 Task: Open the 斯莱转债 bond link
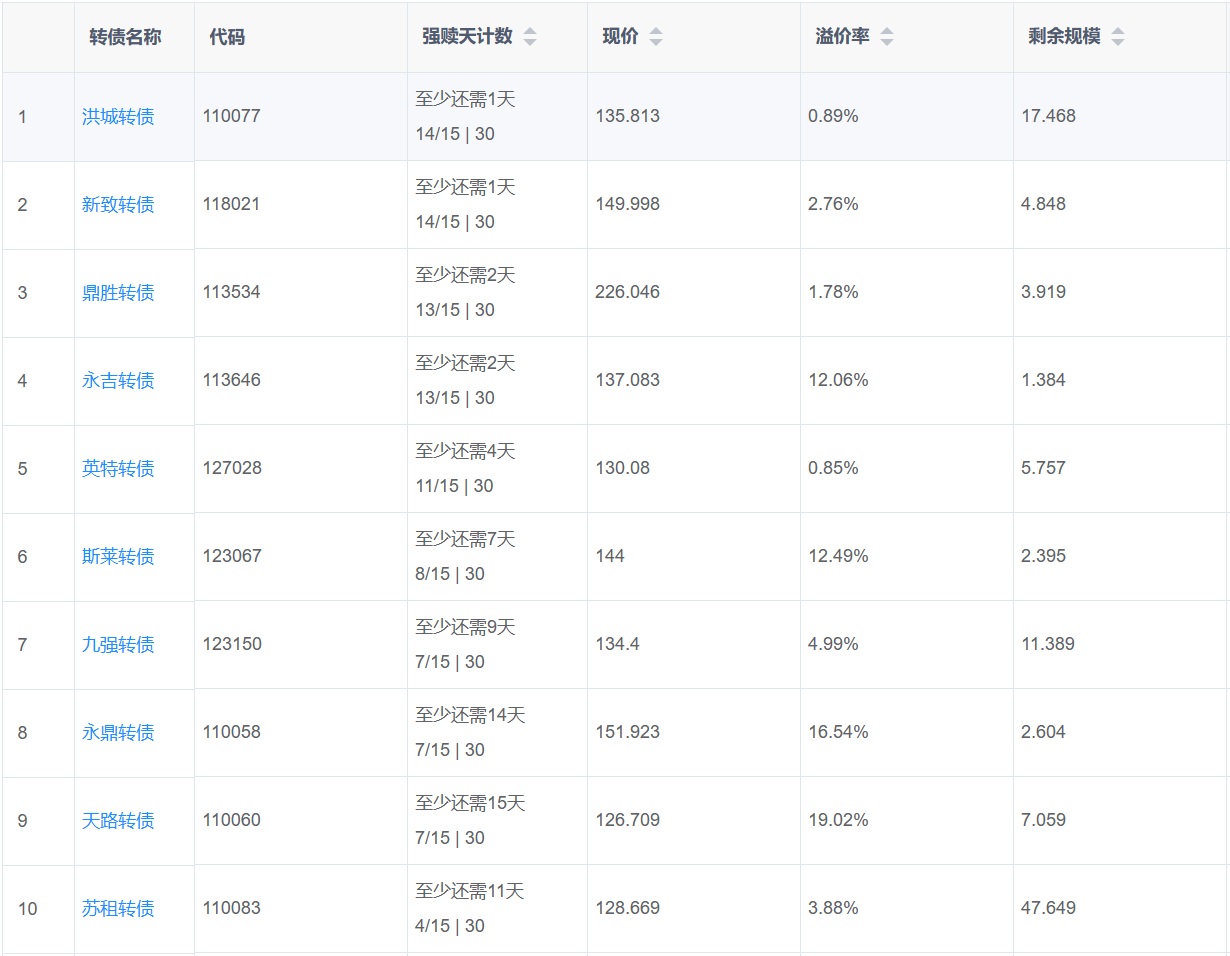(118, 557)
